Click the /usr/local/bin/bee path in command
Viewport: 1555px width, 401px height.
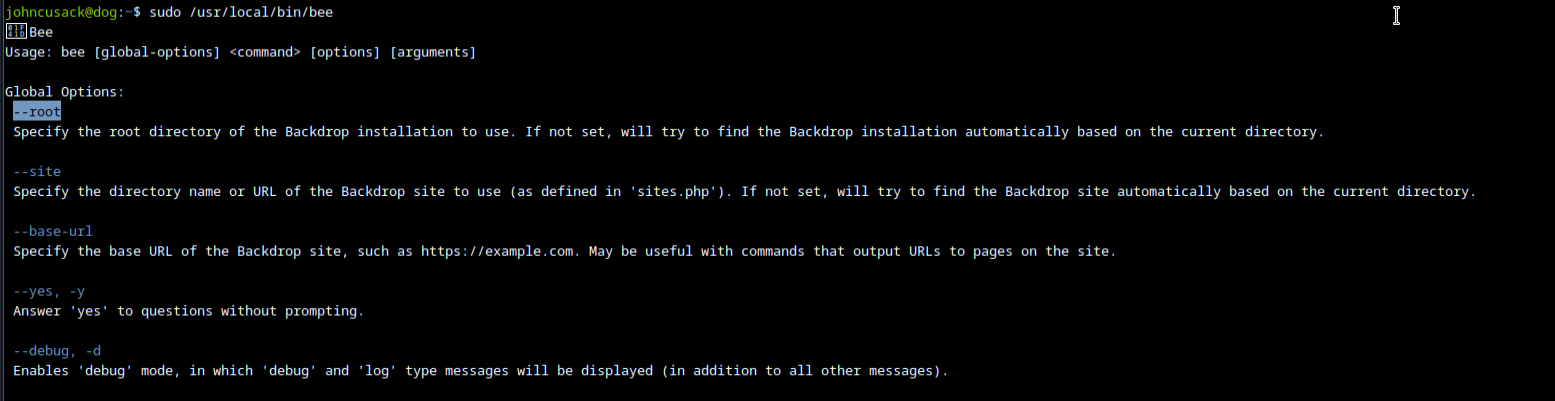click(262, 12)
